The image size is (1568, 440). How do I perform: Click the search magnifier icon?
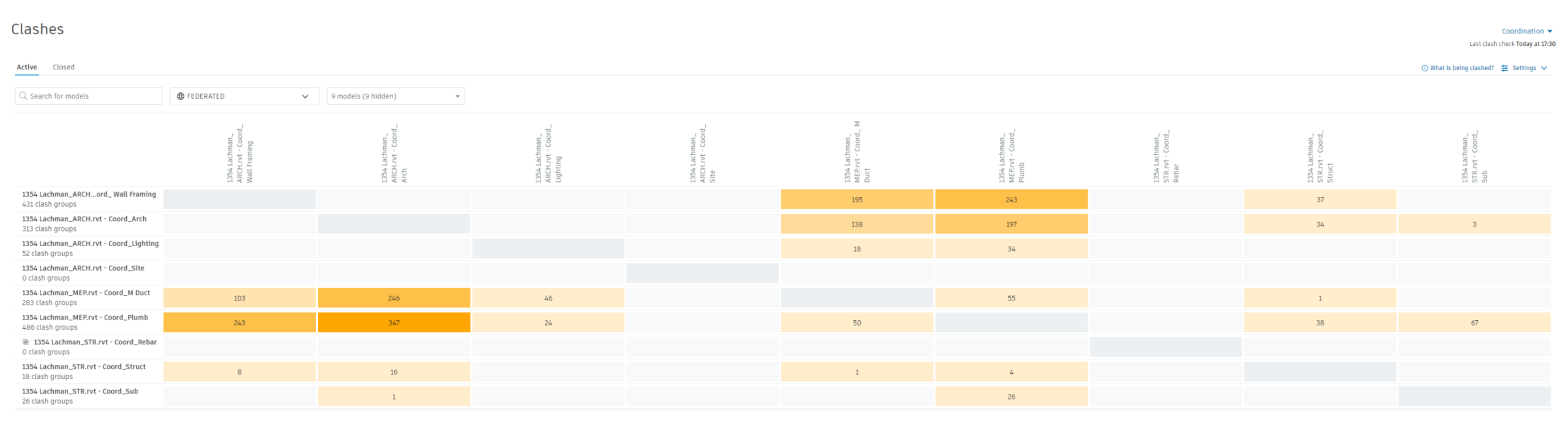pyautogui.click(x=24, y=96)
